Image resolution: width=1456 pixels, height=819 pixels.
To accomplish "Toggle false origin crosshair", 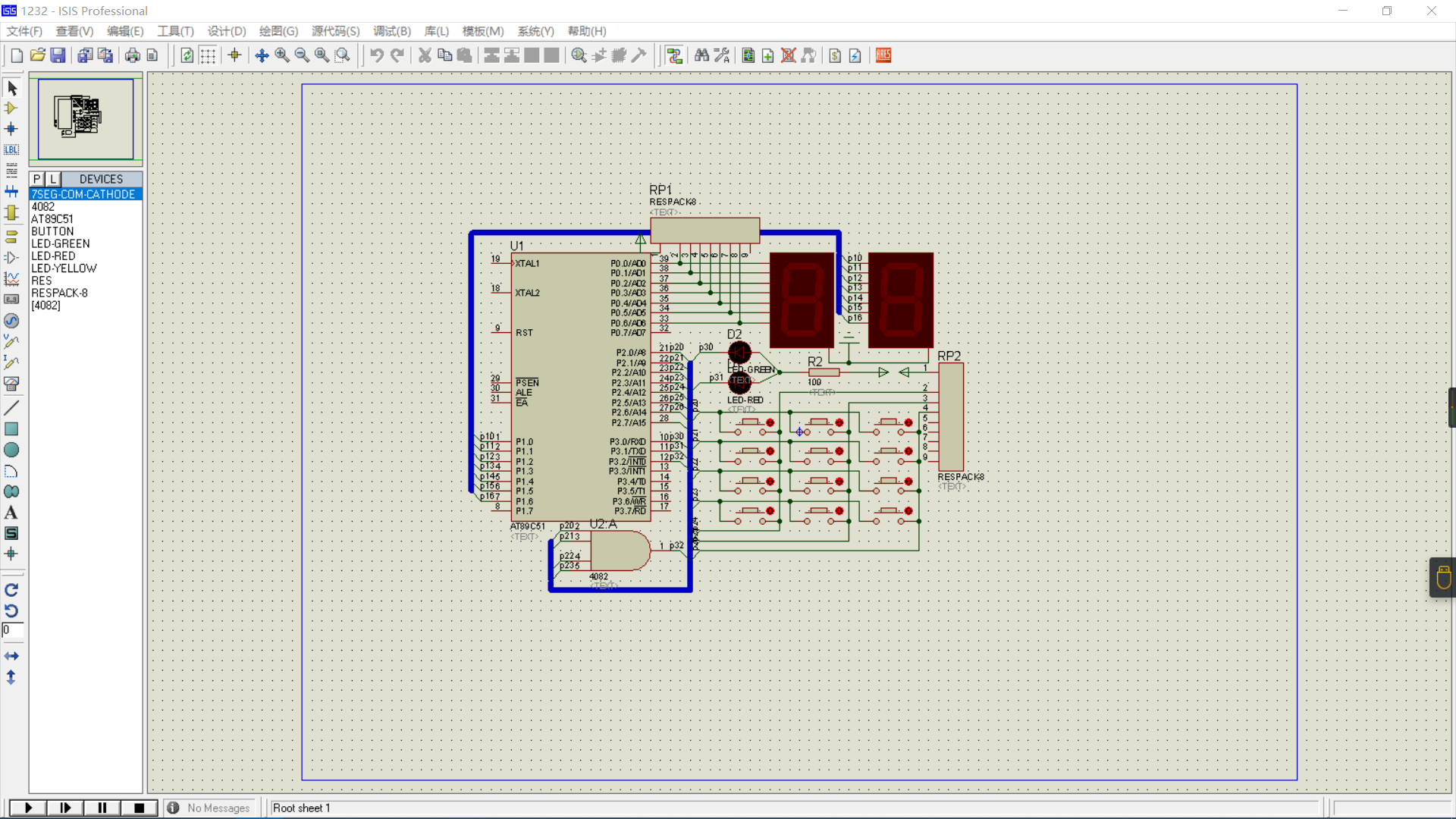I will pyautogui.click(x=234, y=55).
